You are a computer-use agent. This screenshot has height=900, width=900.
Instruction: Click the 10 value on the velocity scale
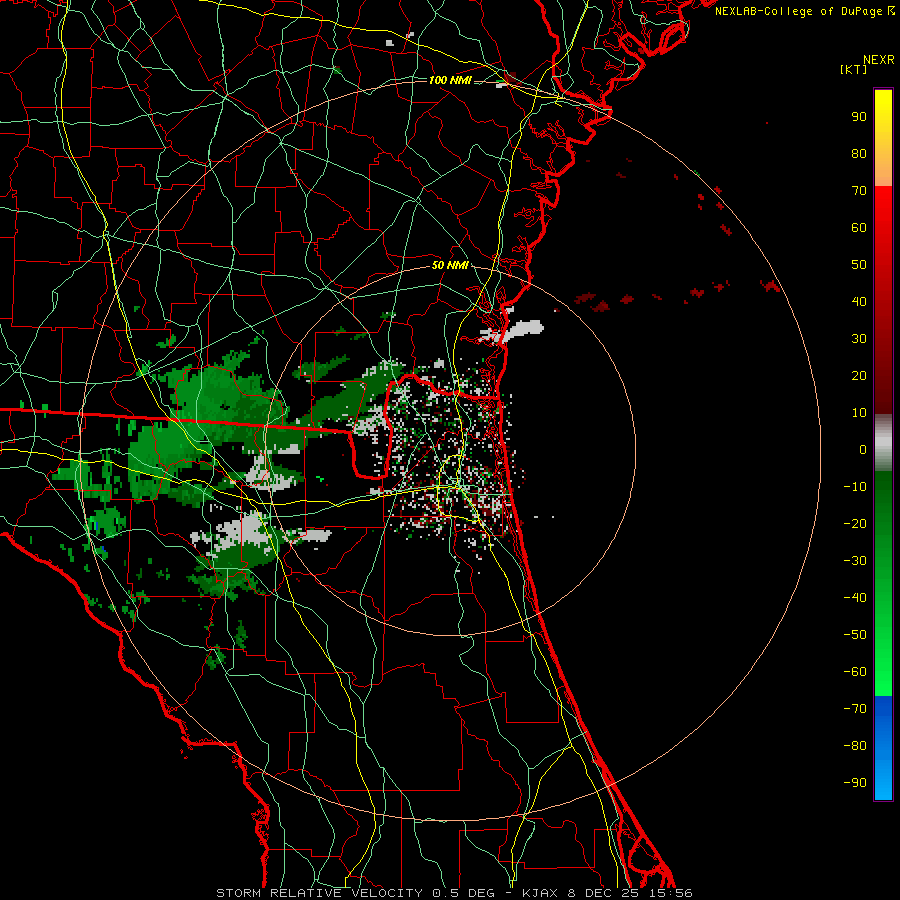[859, 413]
